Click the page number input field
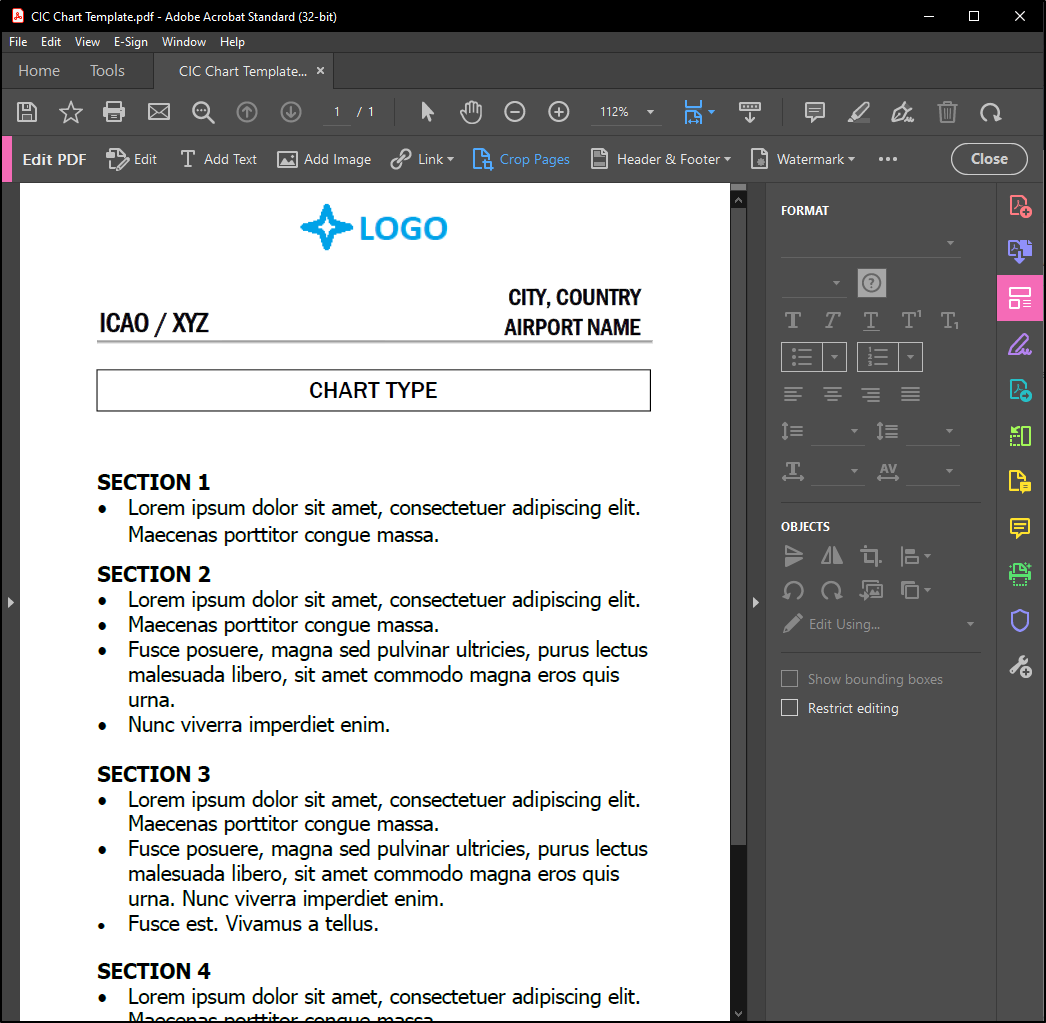Viewport: 1046px width, 1023px height. pos(338,112)
